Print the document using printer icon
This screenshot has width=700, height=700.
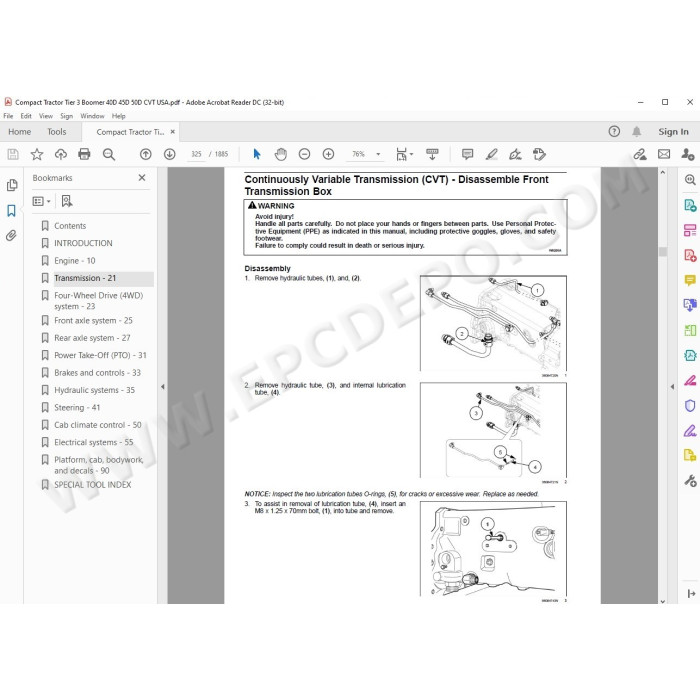(84, 154)
